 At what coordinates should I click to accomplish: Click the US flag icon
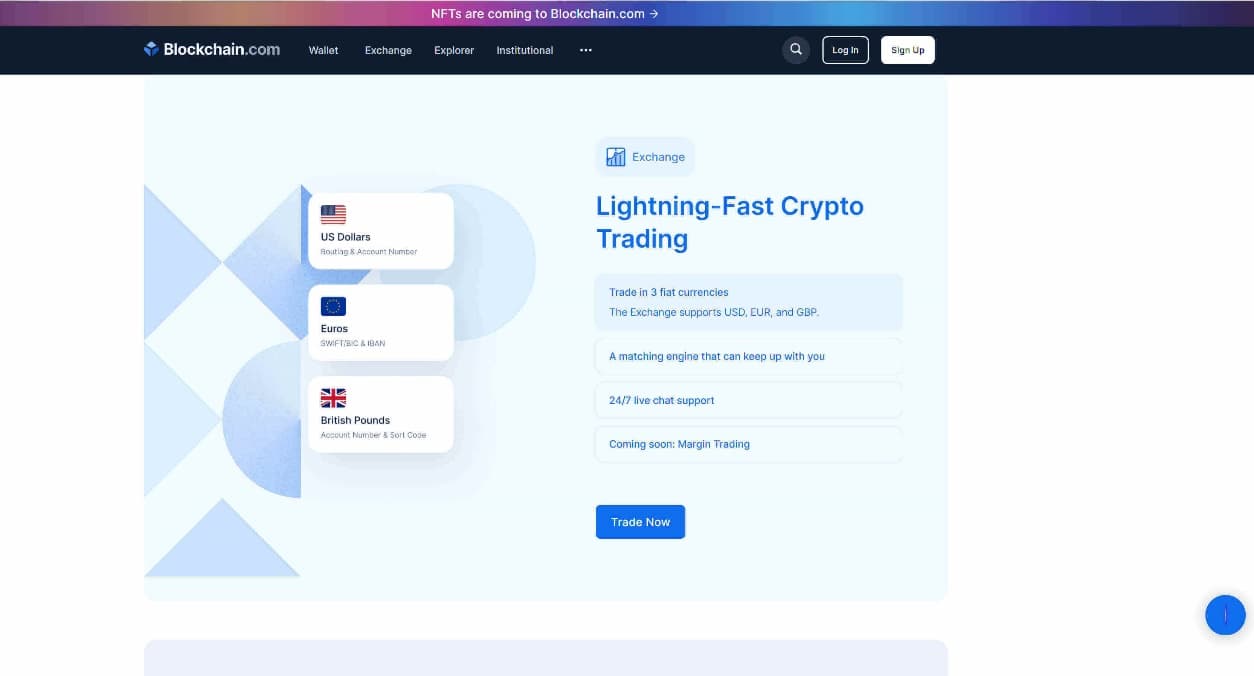click(333, 214)
